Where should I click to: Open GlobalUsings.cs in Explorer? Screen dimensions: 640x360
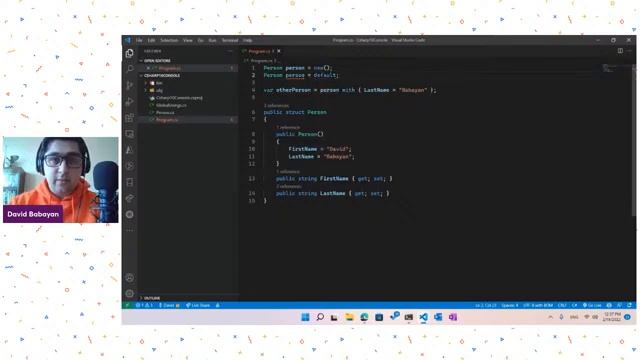171,105
